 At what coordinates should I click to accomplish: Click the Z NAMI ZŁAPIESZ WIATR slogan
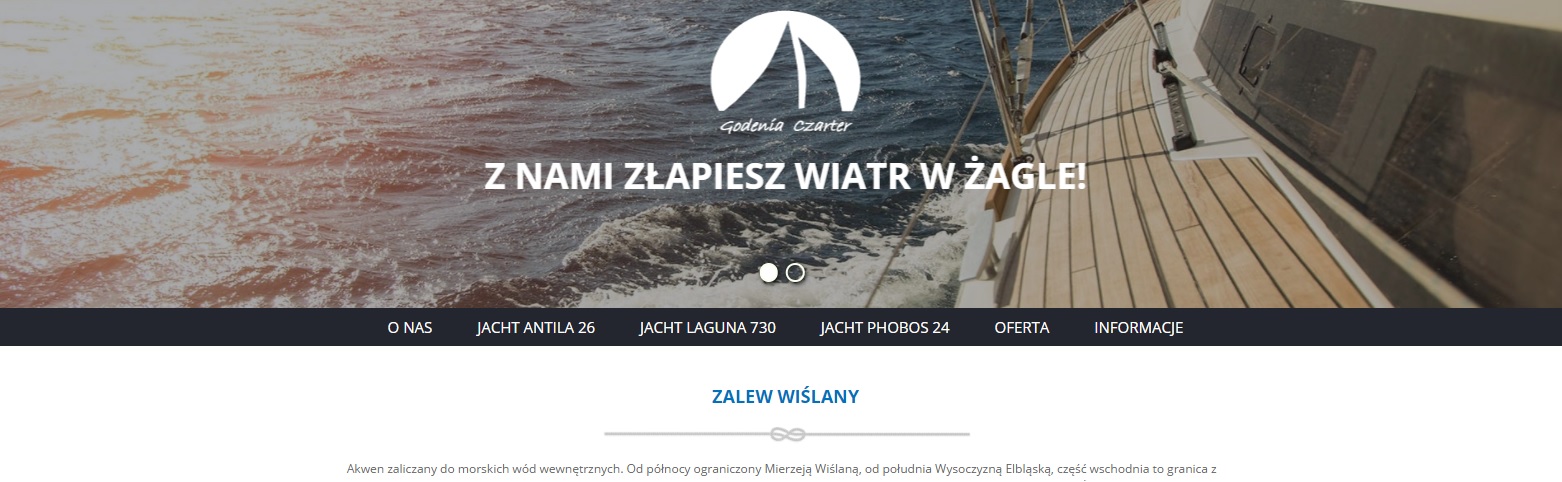point(785,176)
